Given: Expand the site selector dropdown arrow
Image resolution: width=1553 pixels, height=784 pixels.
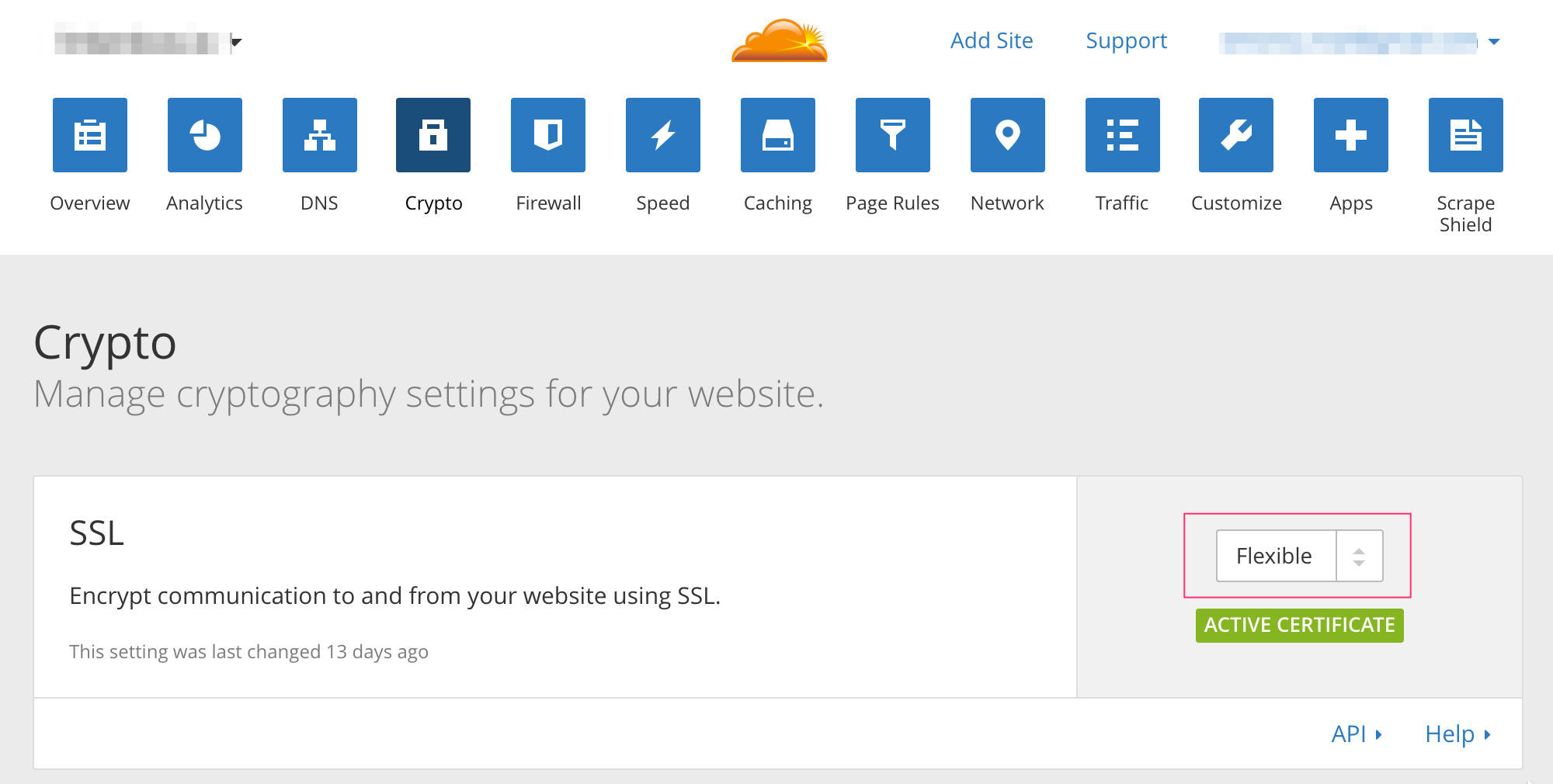Looking at the screenshot, I should [x=237, y=42].
